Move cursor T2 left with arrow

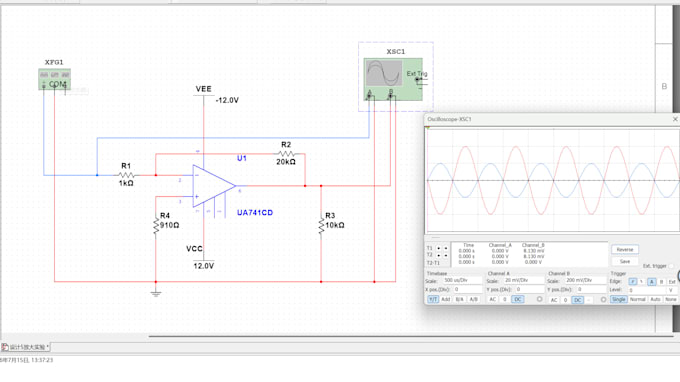point(438,255)
